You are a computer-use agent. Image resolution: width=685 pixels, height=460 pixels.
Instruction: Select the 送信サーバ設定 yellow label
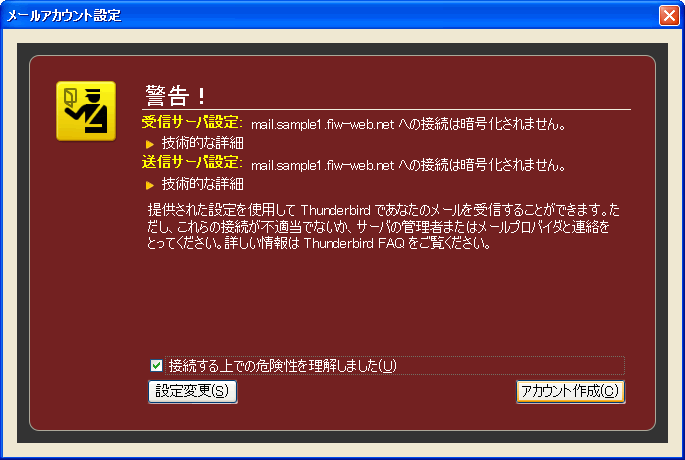192,162
